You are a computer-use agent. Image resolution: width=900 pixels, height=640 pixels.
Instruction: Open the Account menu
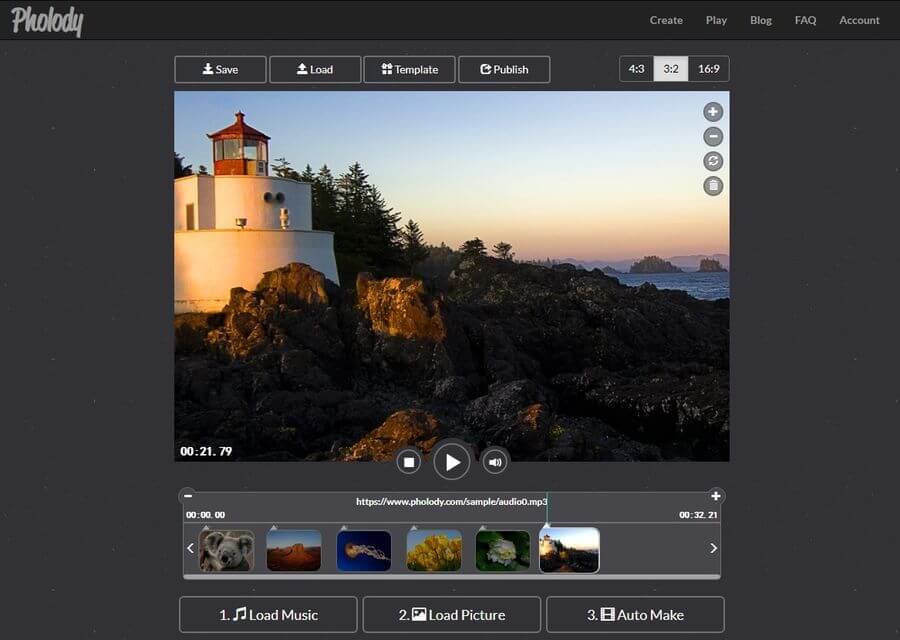coord(859,20)
